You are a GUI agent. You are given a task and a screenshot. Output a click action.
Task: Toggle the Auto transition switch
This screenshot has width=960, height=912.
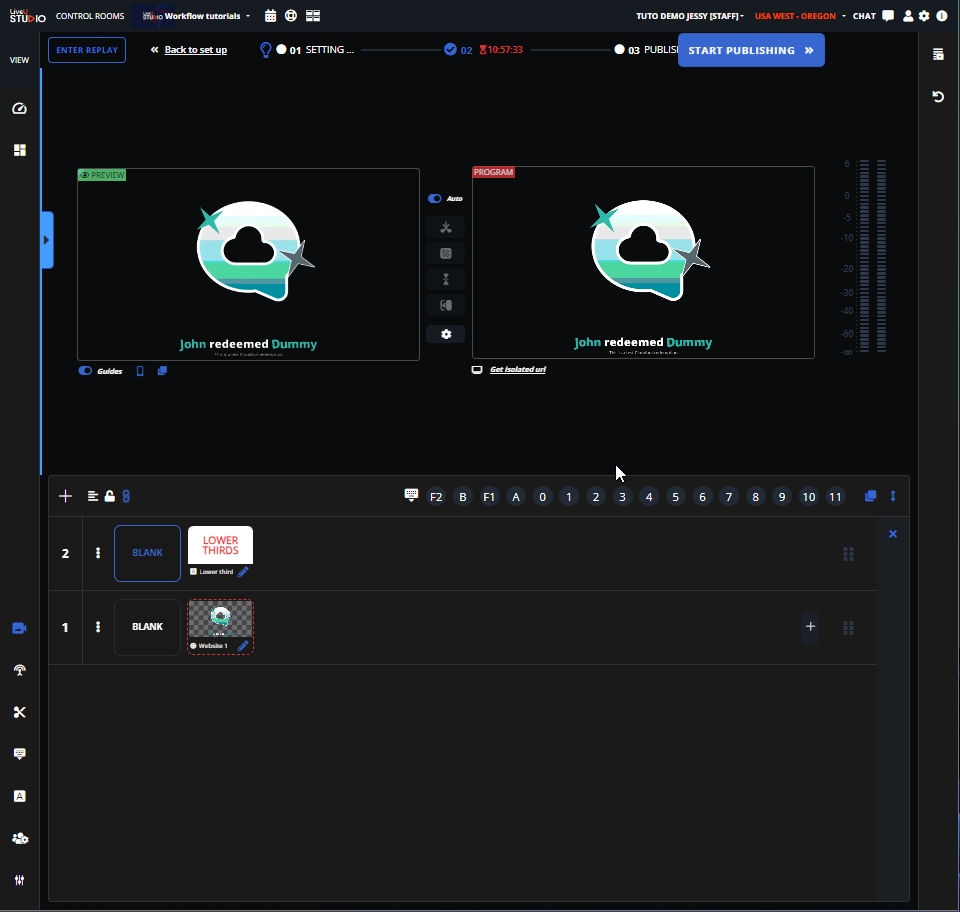click(435, 198)
